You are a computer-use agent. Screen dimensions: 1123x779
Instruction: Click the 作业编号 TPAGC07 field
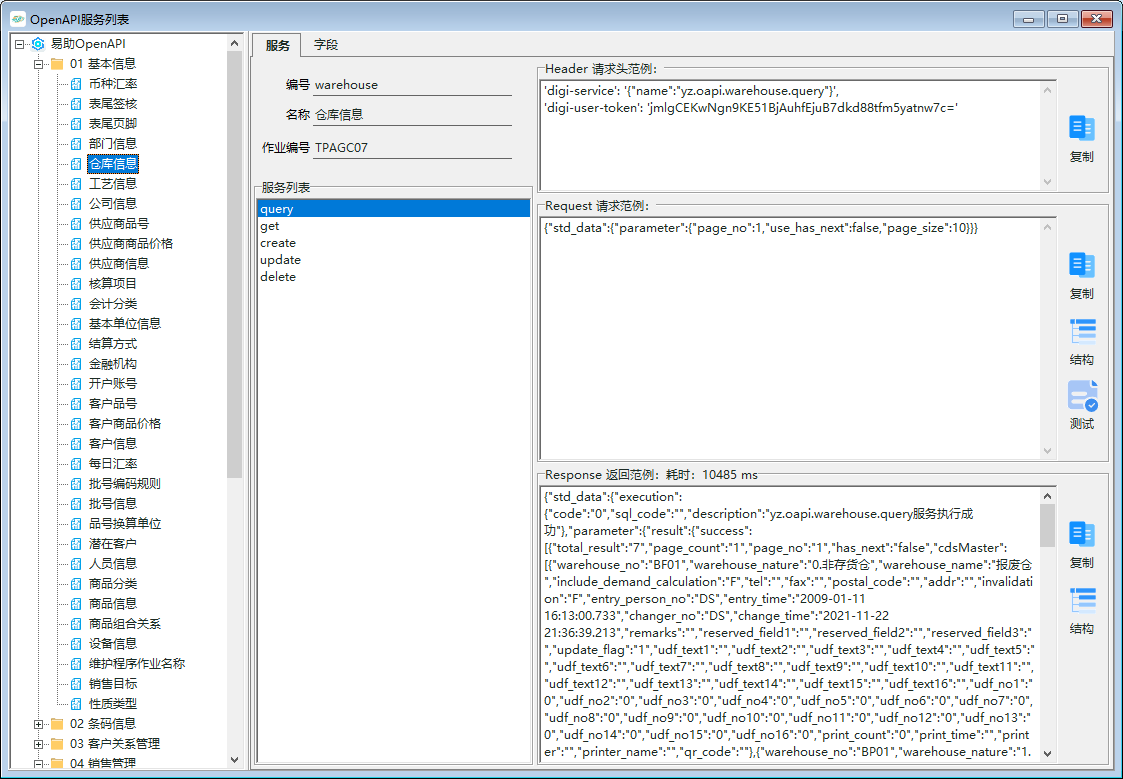412,147
